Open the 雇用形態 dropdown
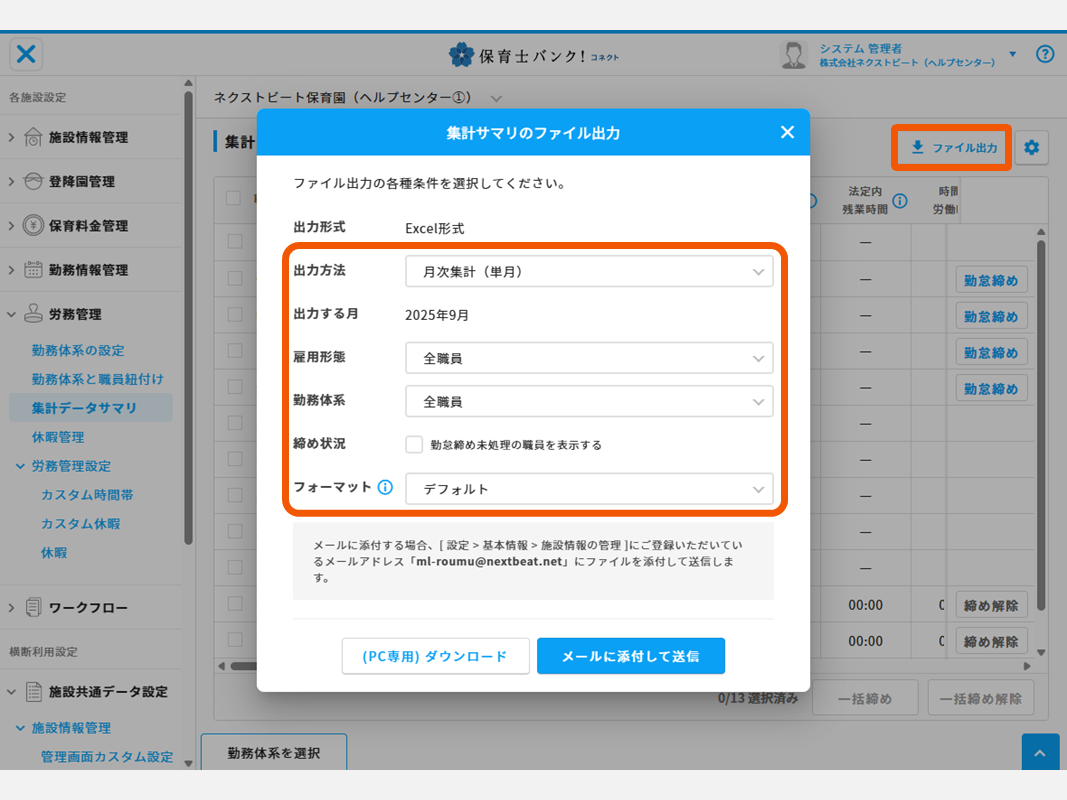1067x800 pixels. click(588, 357)
